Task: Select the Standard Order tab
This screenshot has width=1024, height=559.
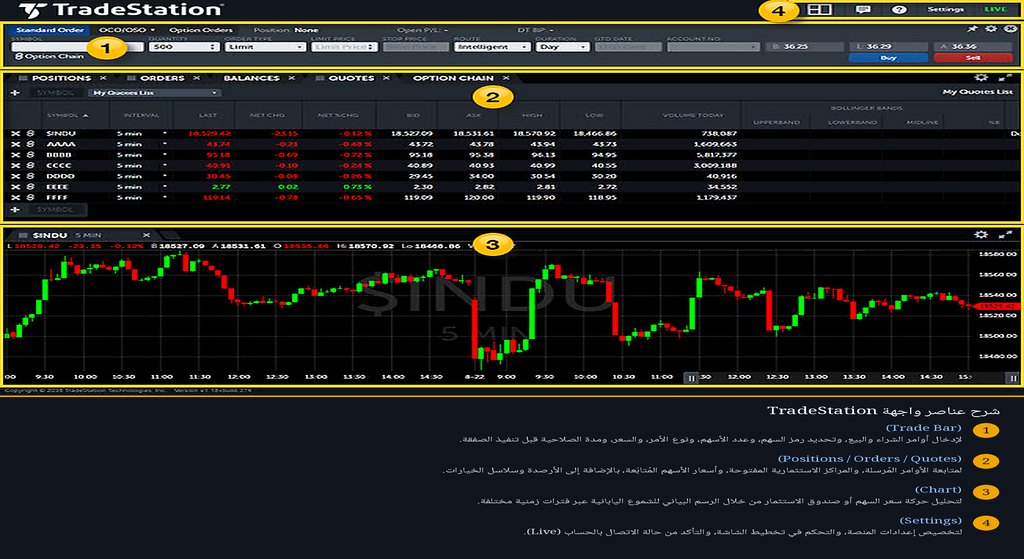Action: tap(50, 30)
